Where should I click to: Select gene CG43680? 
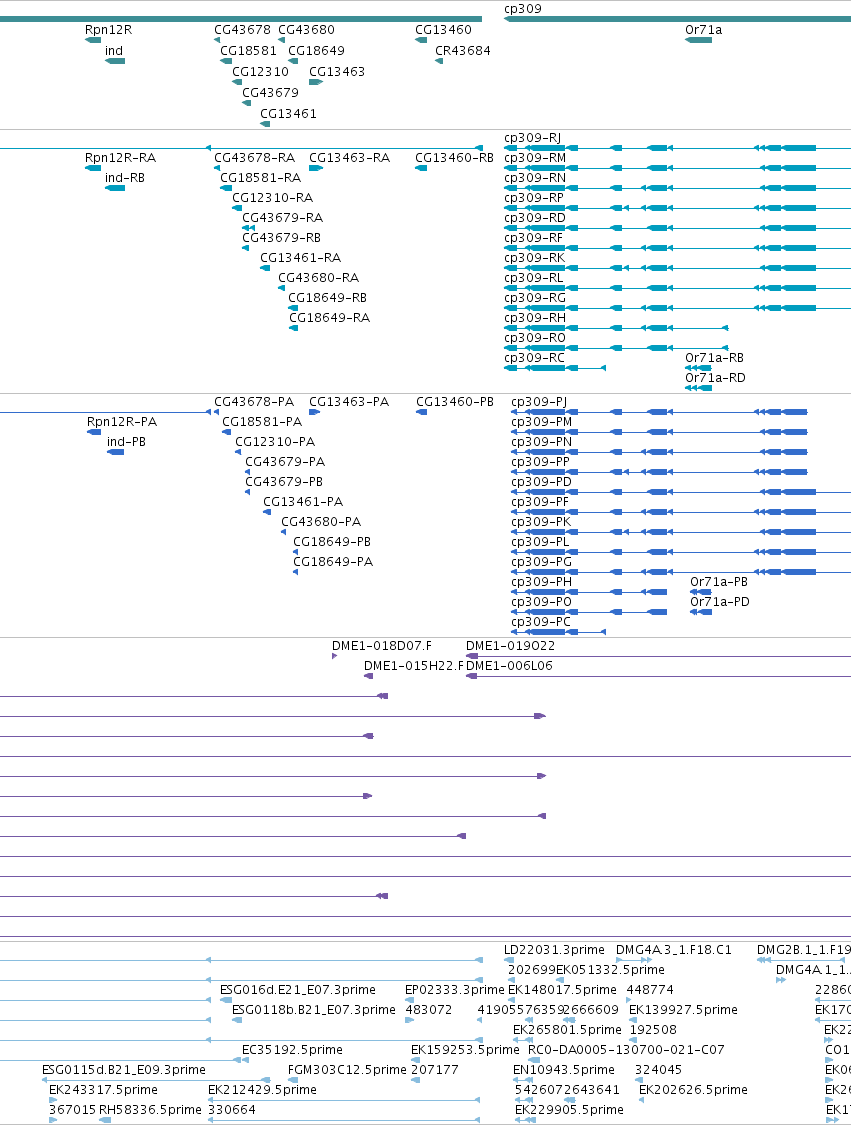306,30
